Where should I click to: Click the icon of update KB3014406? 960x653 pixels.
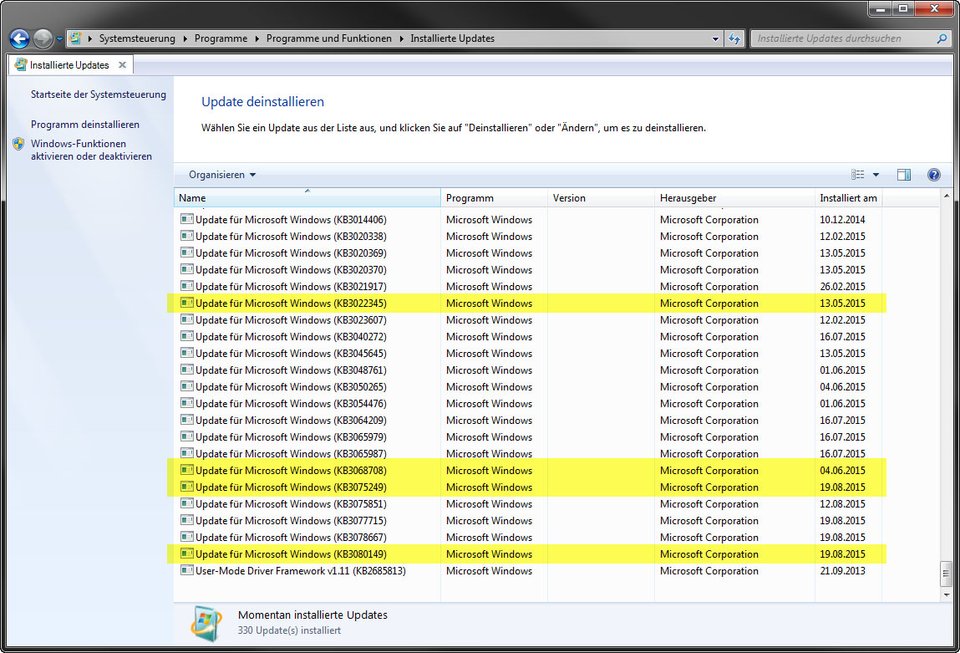coord(187,219)
